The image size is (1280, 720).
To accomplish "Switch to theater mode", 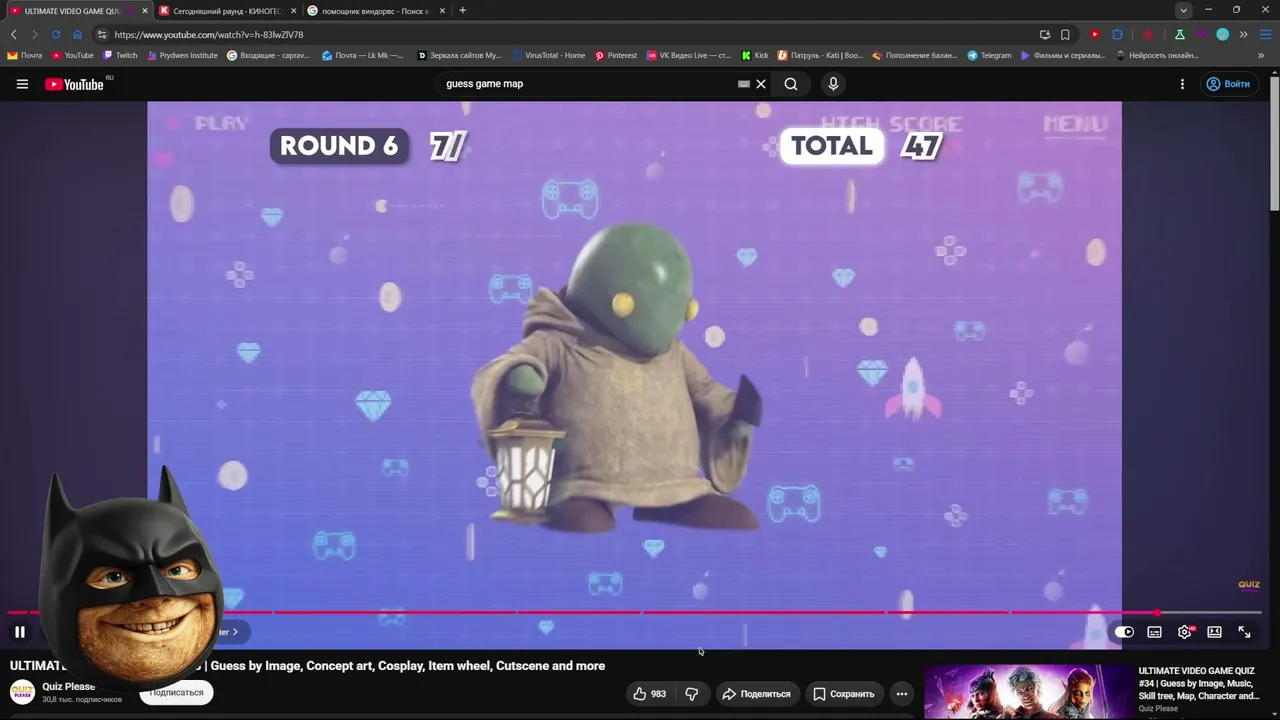I will [1214, 632].
